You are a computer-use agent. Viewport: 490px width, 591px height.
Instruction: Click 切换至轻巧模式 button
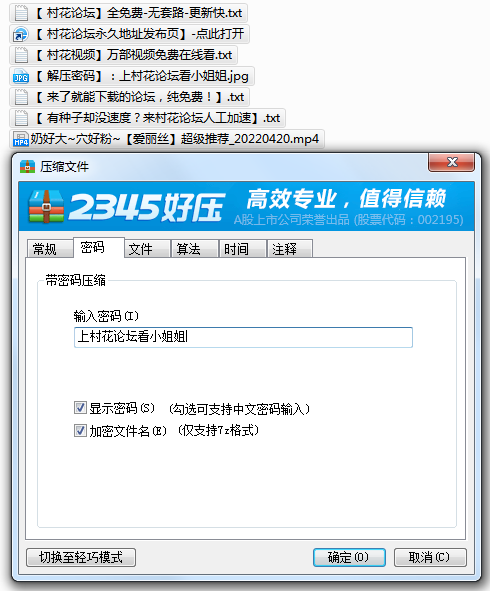point(81,557)
